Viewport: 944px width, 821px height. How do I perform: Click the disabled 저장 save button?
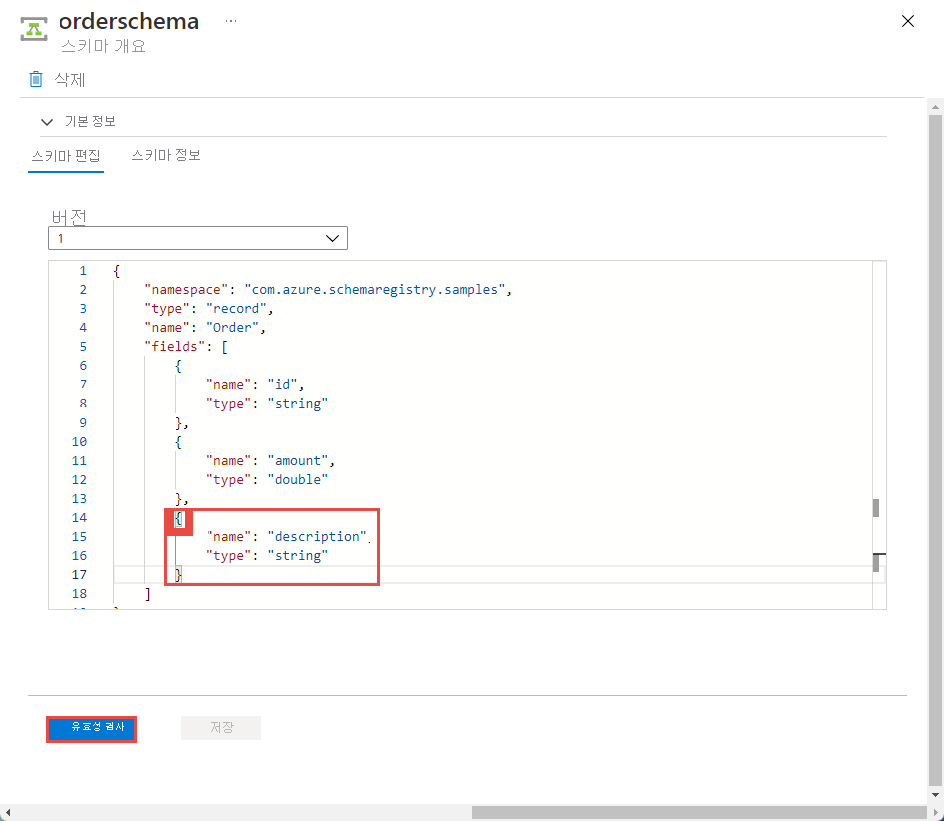pyautogui.click(x=221, y=728)
